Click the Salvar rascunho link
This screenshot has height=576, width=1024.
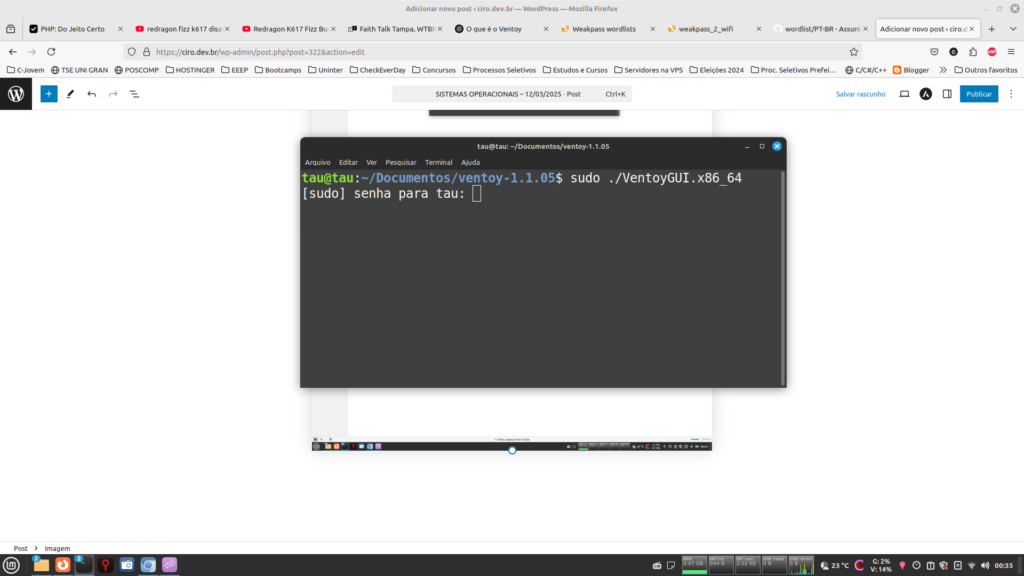coord(860,94)
